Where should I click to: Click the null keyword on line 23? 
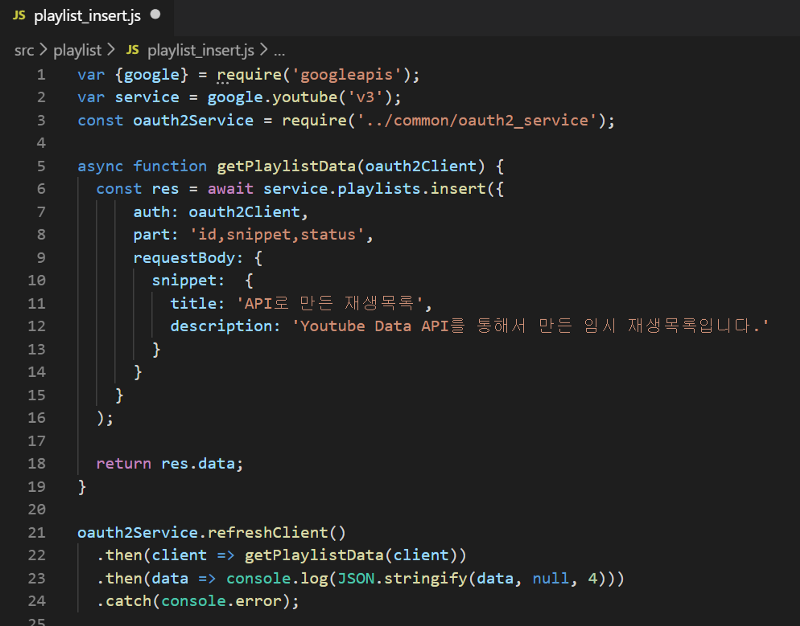(x=551, y=579)
